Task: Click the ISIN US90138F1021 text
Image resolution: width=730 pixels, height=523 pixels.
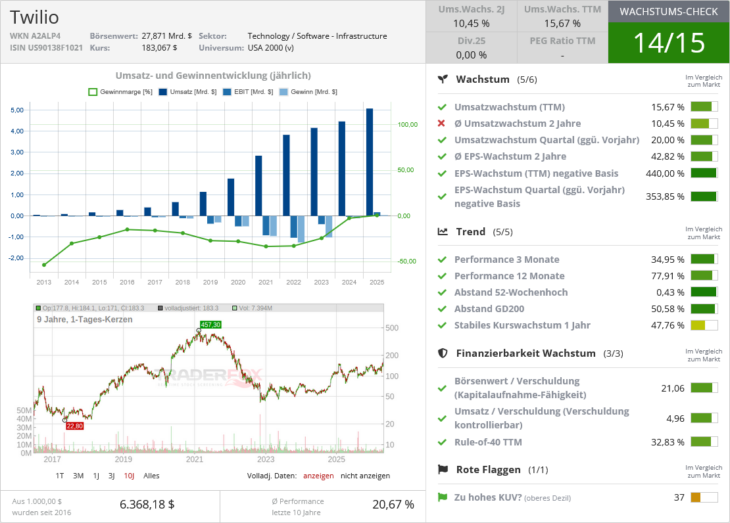Action: 46,48
